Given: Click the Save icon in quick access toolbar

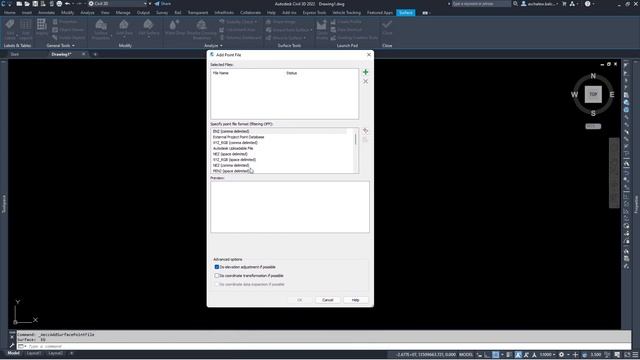Looking at the screenshot, I should (35, 4).
